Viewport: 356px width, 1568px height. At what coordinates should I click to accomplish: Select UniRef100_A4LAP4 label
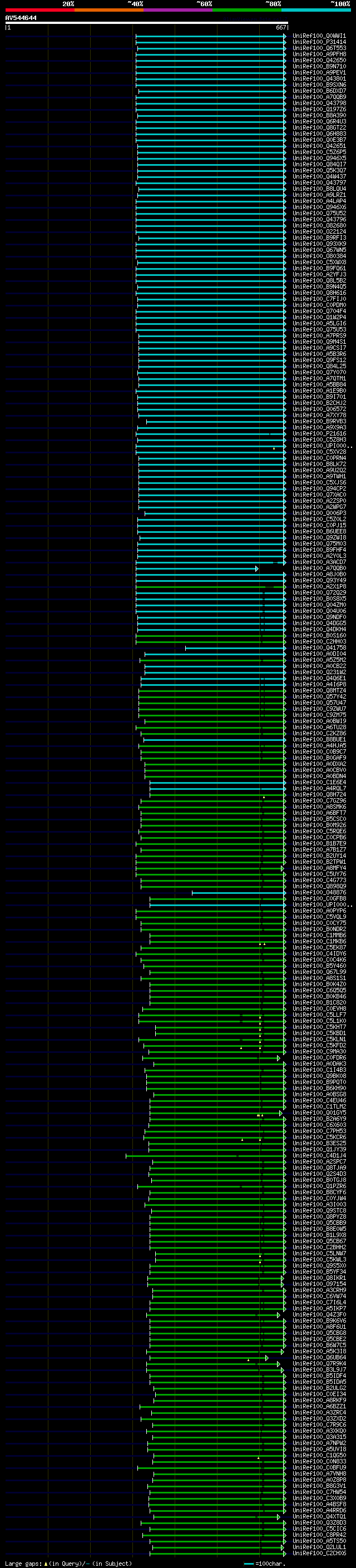(x=319, y=201)
